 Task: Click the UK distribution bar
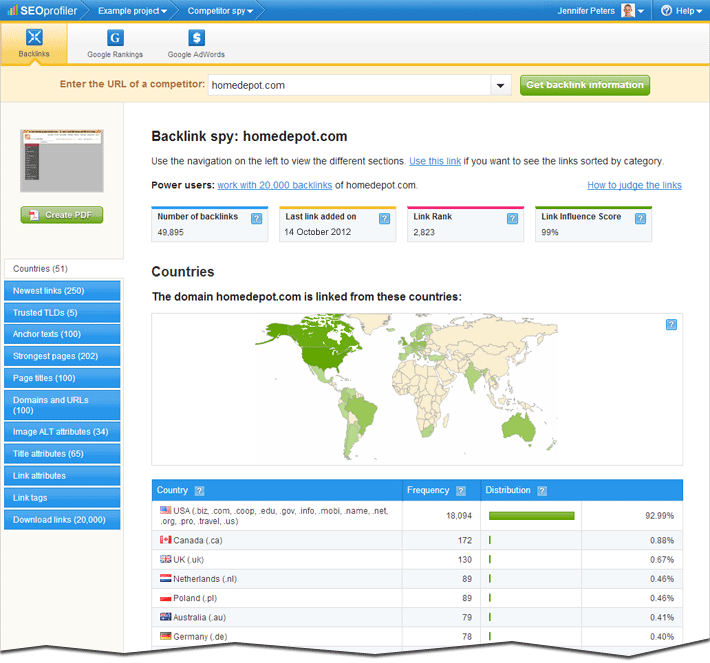pos(490,559)
